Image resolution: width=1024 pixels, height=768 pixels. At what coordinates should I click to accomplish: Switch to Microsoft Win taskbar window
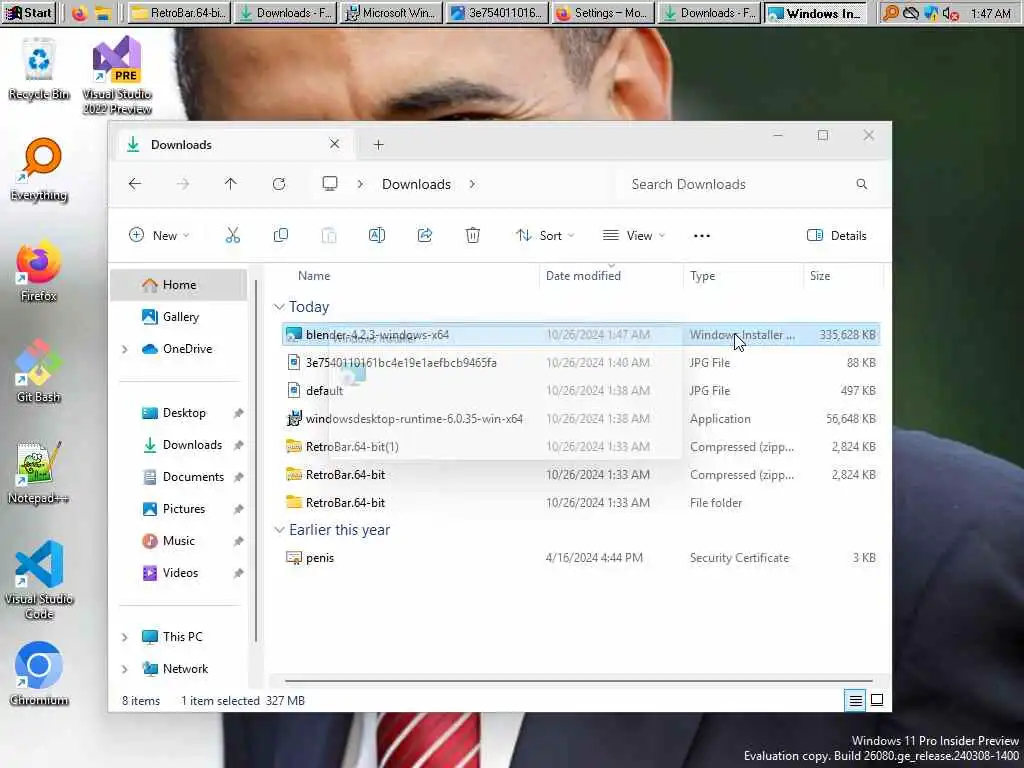[391, 13]
